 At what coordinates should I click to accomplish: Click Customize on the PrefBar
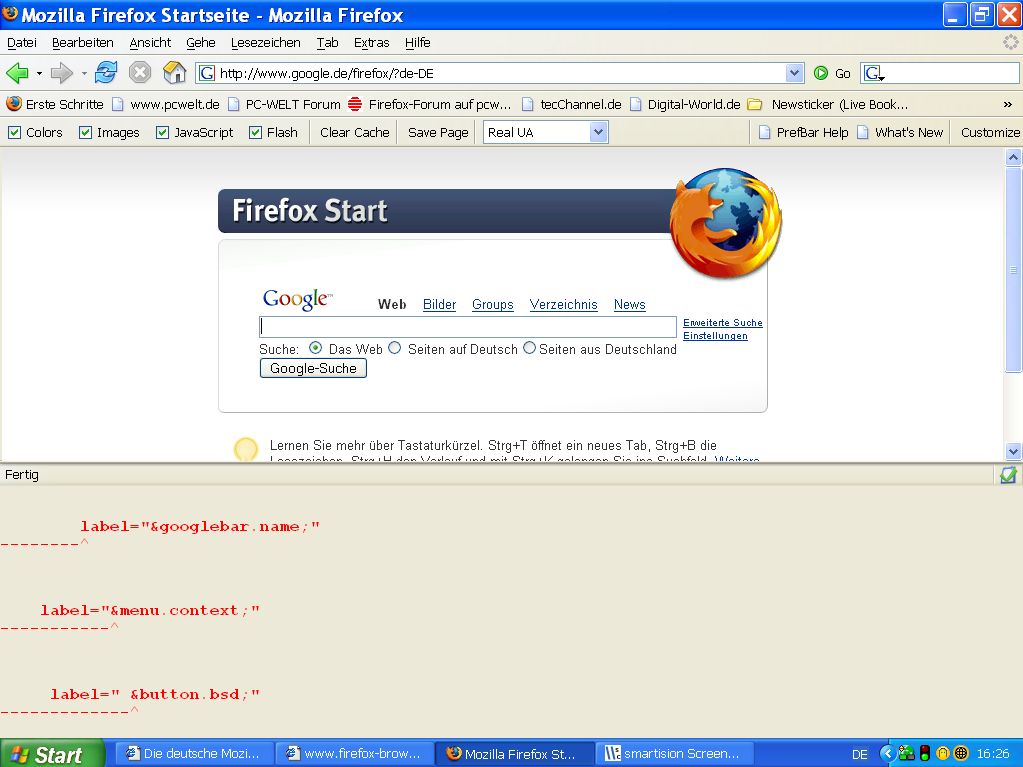tap(990, 132)
